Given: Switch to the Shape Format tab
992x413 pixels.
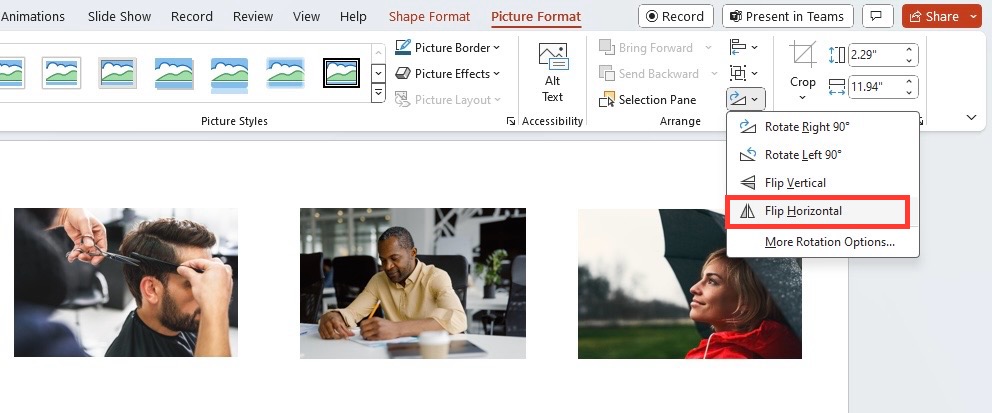Looking at the screenshot, I should (430, 16).
